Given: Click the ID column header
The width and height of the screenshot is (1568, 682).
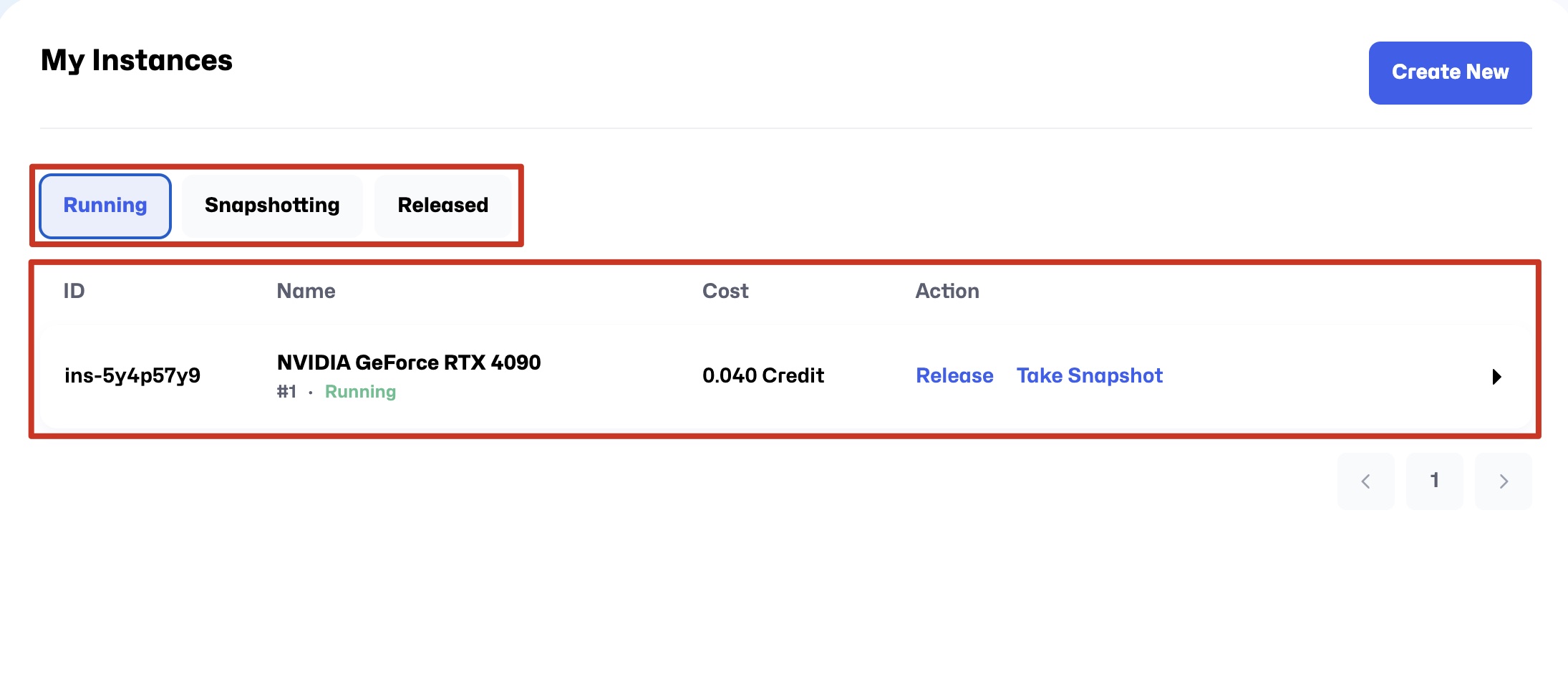Looking at the screenshot, I should (x=74, y=291).
